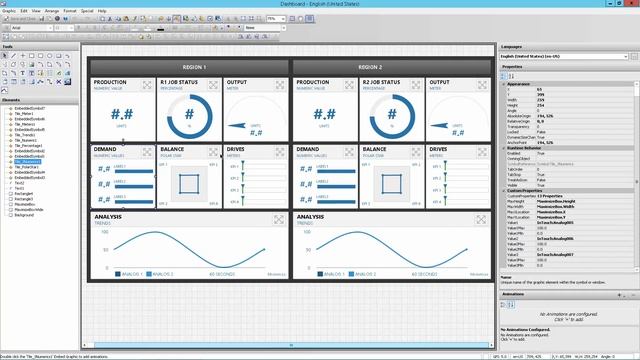
Task: Click the expand icon on Region 1 Analysis tile
Action: tap(279, 220)
